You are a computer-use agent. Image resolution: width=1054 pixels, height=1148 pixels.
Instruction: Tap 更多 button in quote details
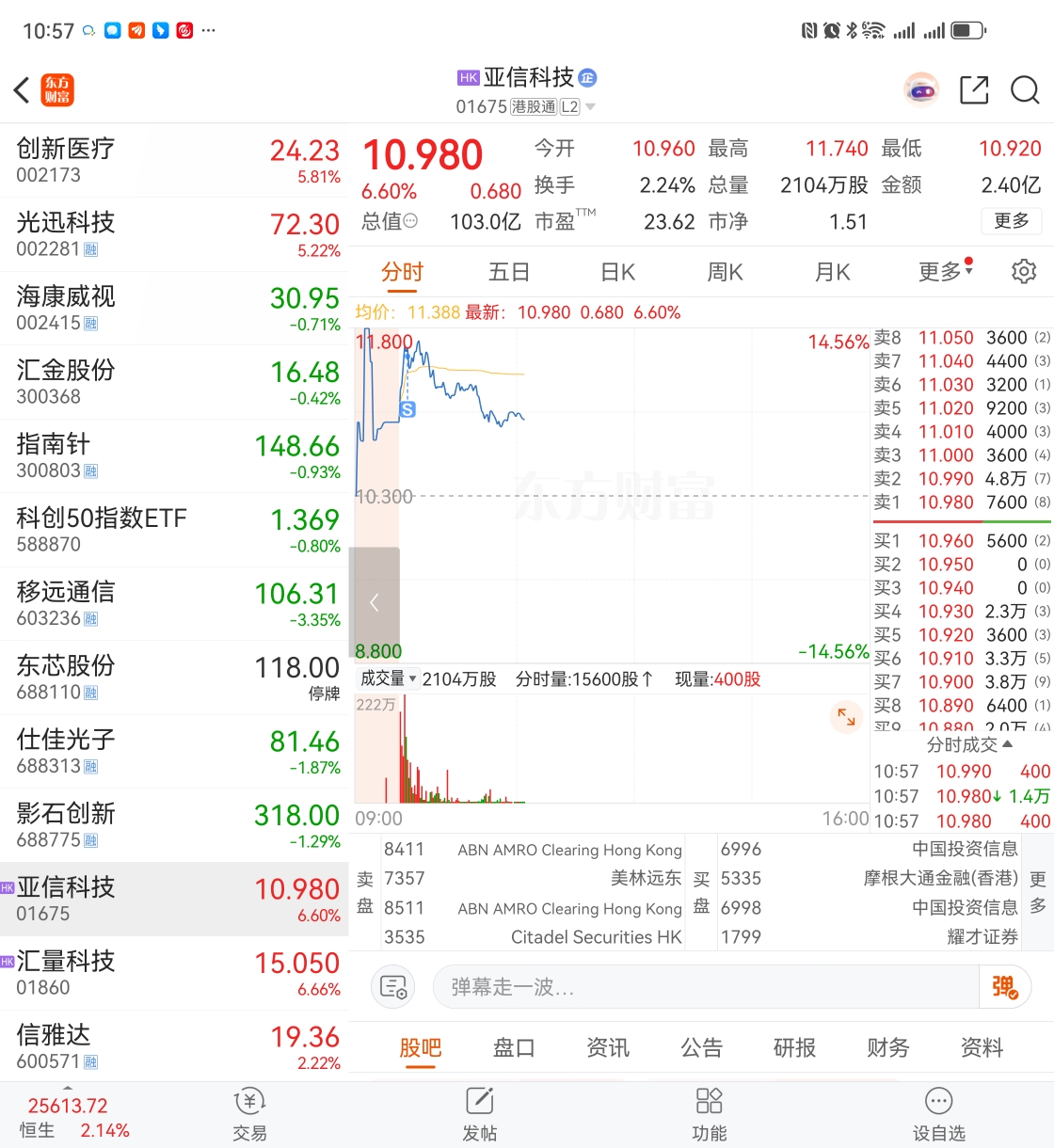point(1012,221)
